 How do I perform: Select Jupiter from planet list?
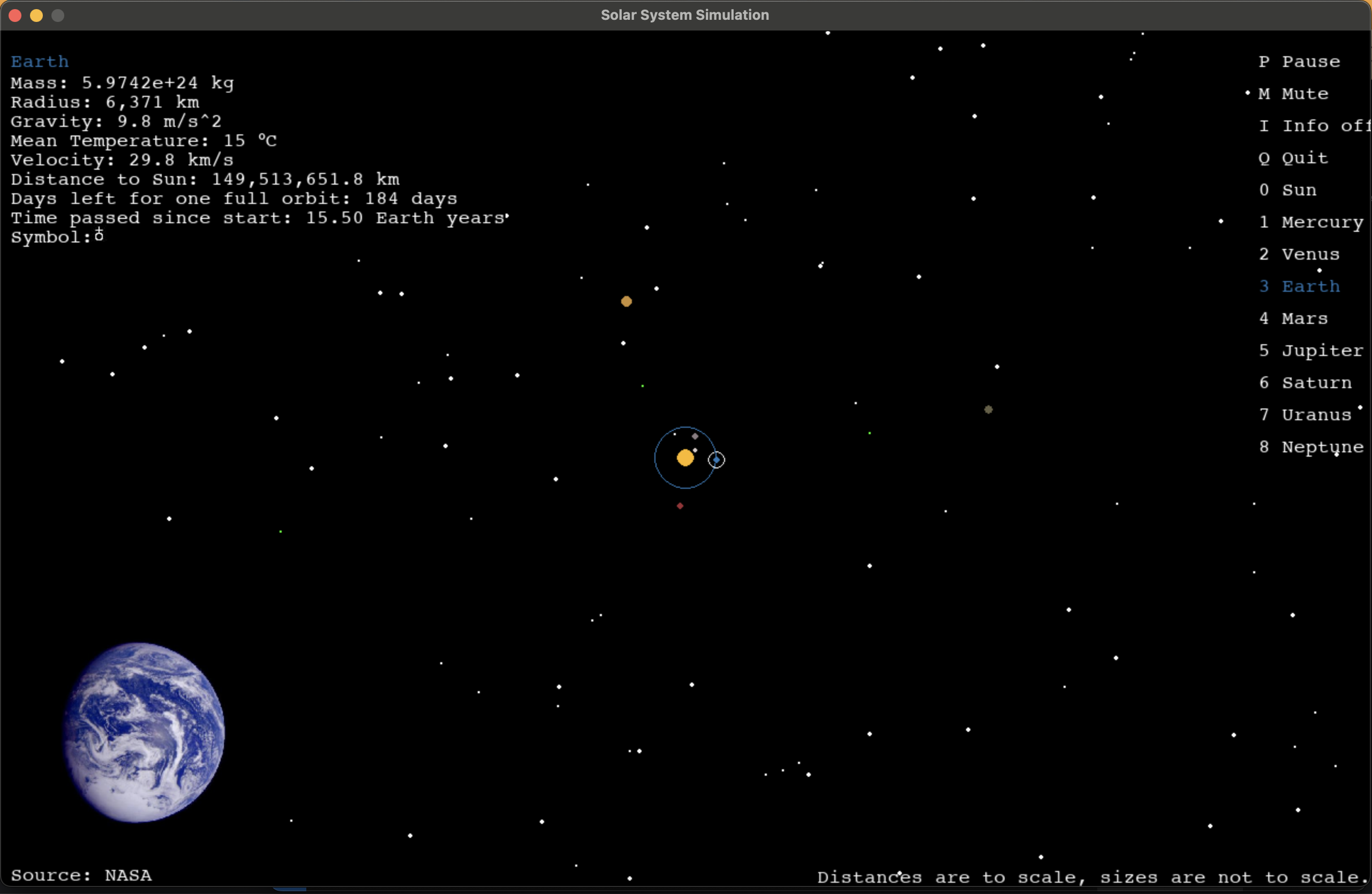pos(1311,351)
